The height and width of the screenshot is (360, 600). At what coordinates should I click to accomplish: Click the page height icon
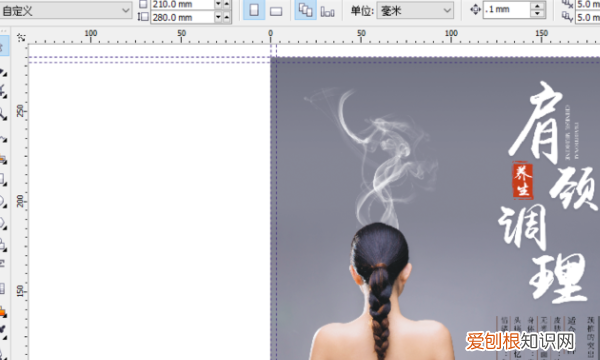pos(143,16)
